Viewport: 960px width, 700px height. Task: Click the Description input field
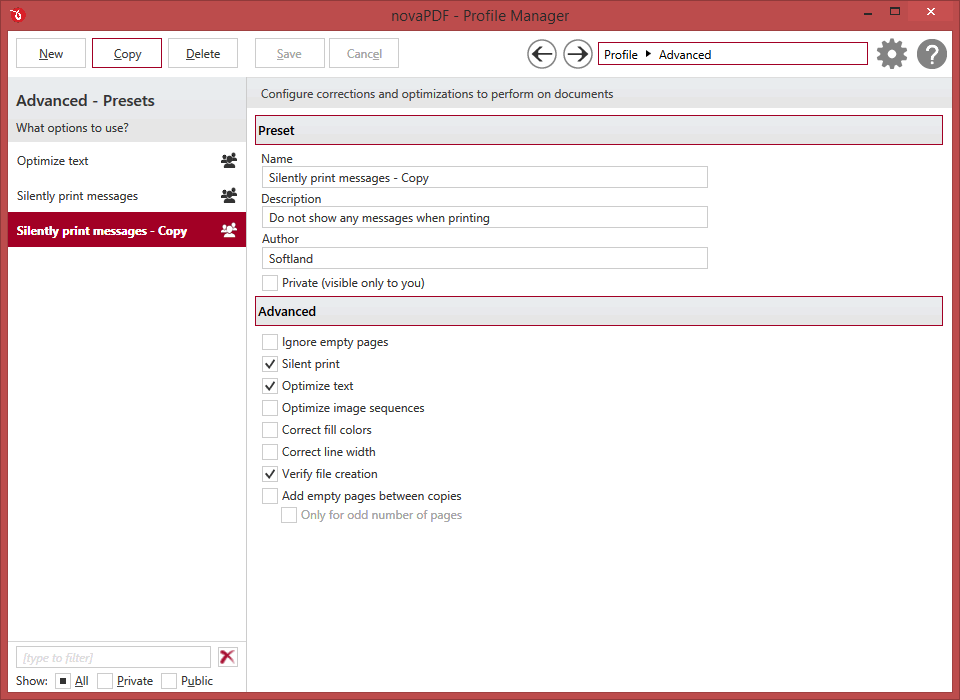(x=484, y=217)
